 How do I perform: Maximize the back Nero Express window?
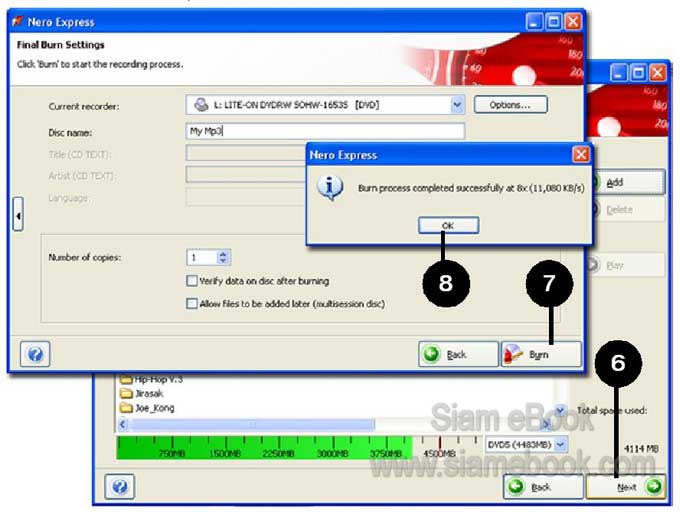click(638, 73)
